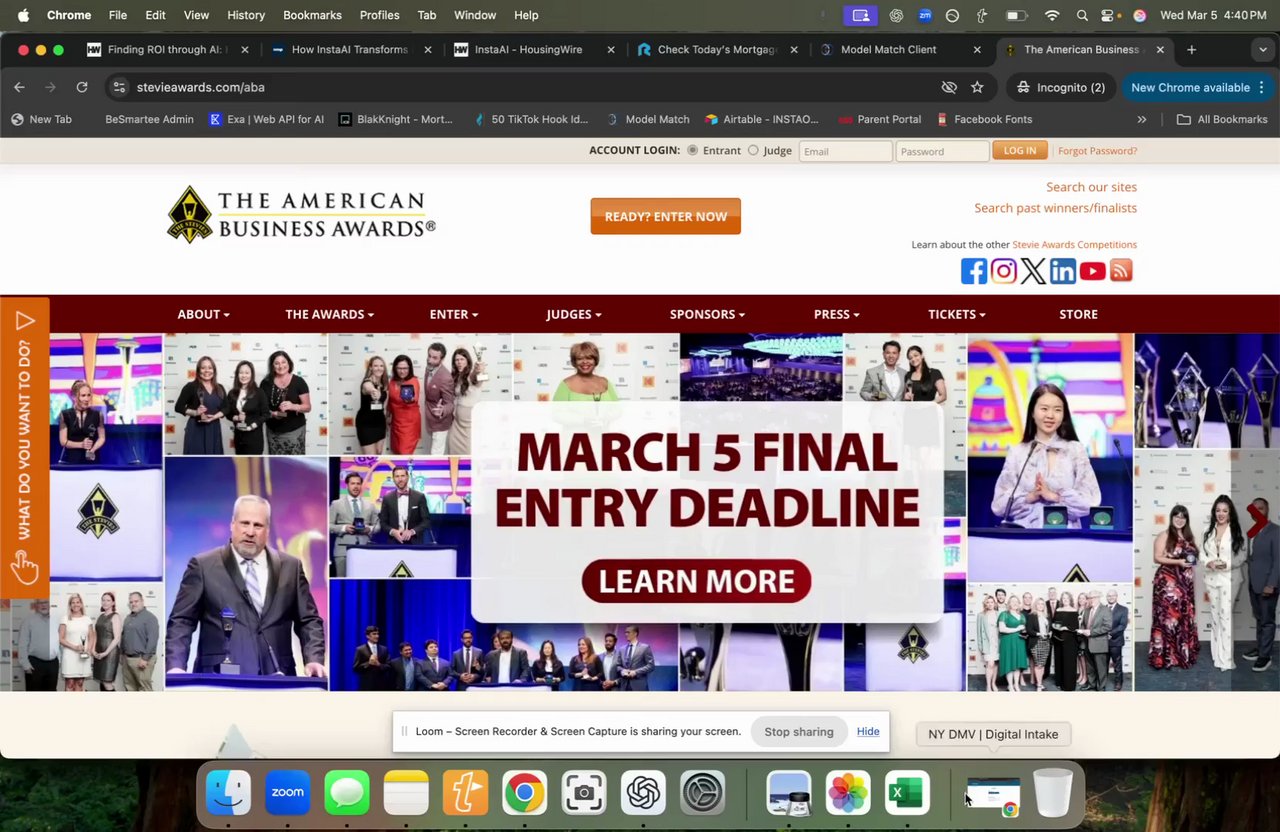Open the Instagram social icon

click(1003, 271)
